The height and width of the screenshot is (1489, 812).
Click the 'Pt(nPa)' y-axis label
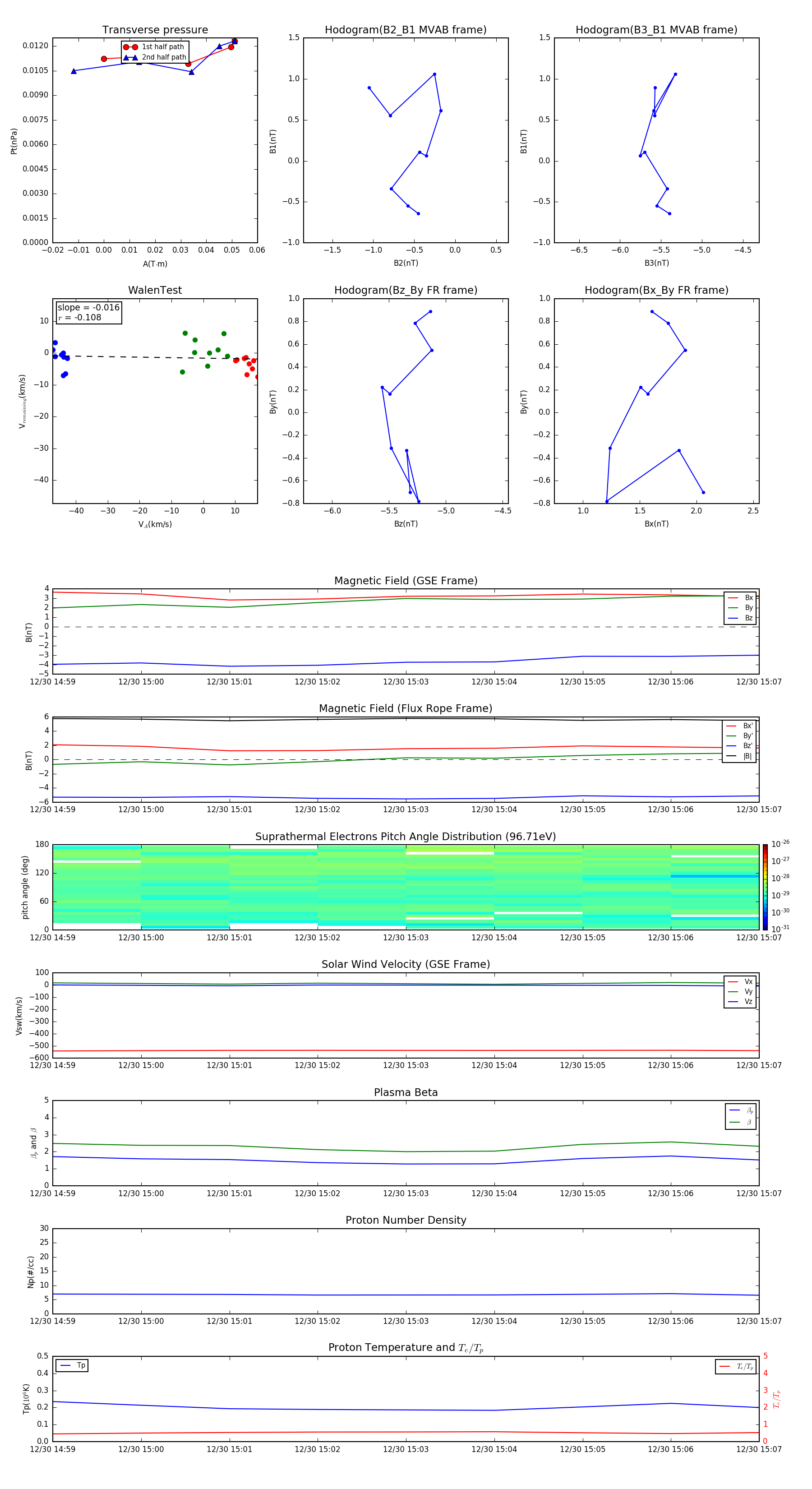14,141
